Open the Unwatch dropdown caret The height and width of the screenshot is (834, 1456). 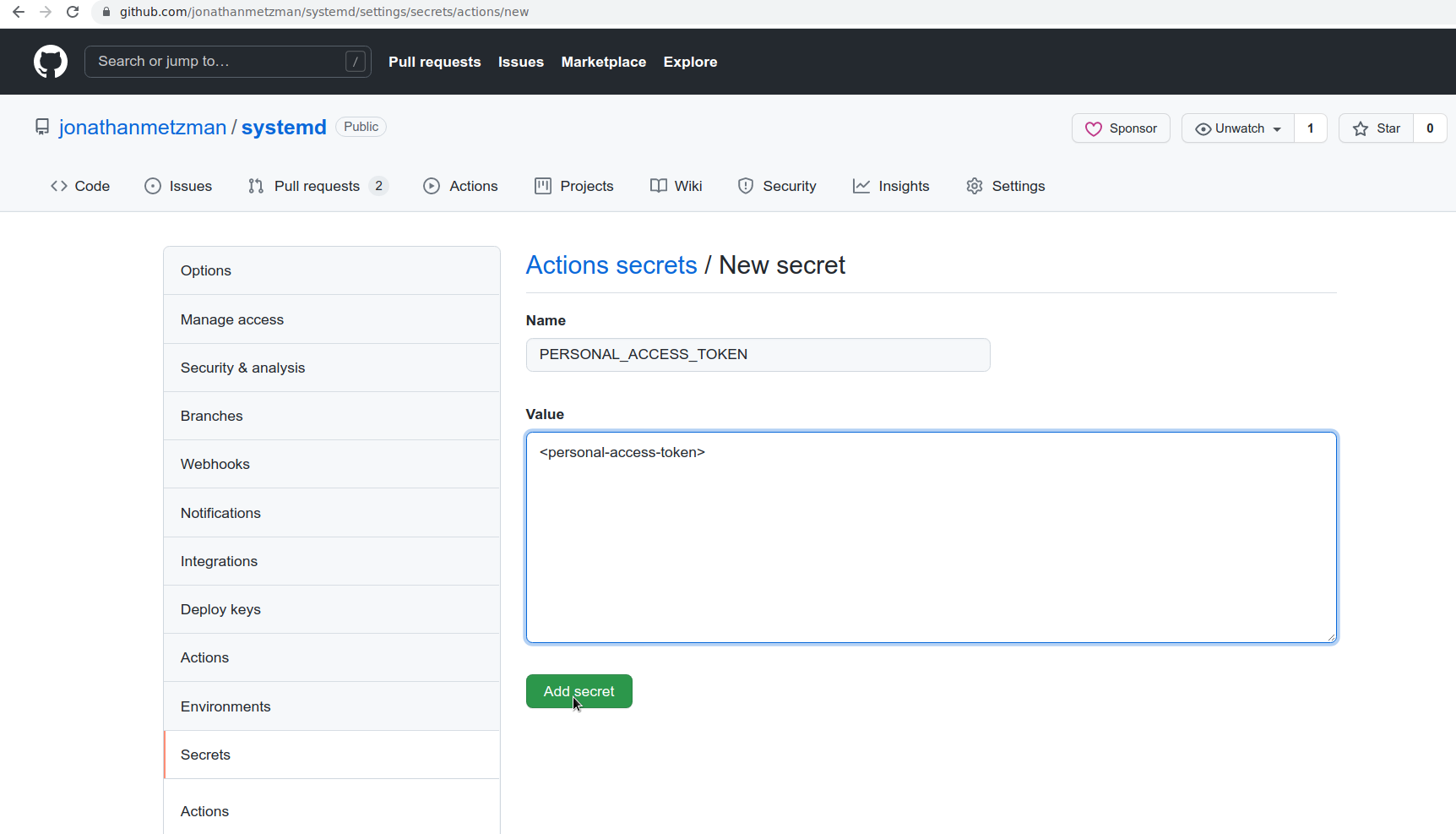1277,129
